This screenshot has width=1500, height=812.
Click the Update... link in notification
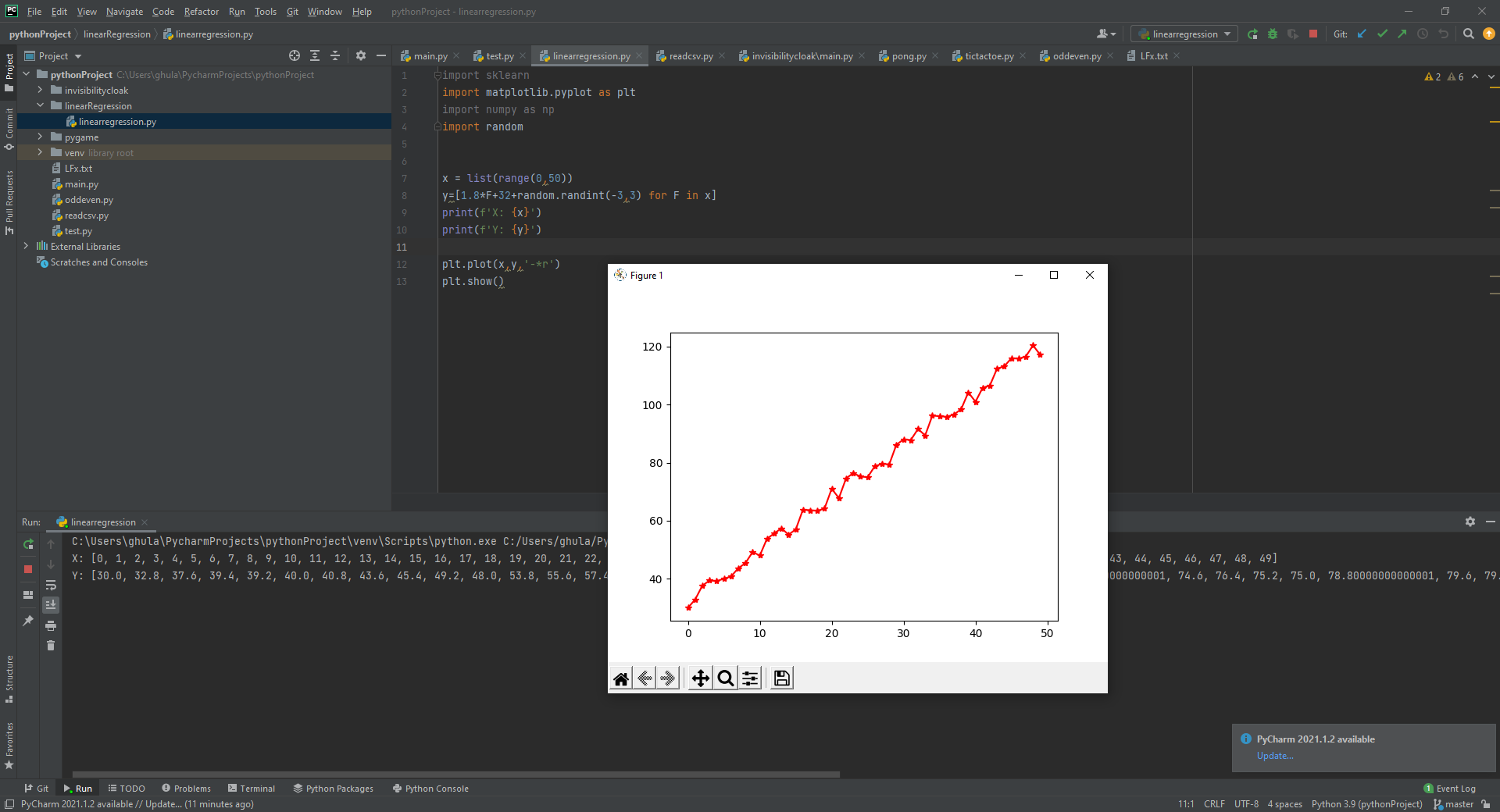tap(1275, 756)
